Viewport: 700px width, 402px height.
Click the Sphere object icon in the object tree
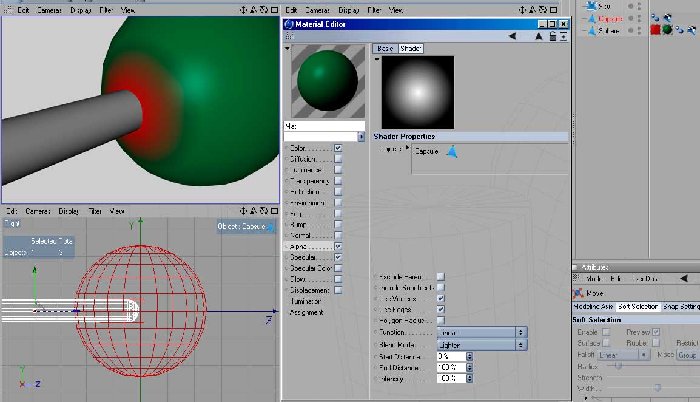592,31
